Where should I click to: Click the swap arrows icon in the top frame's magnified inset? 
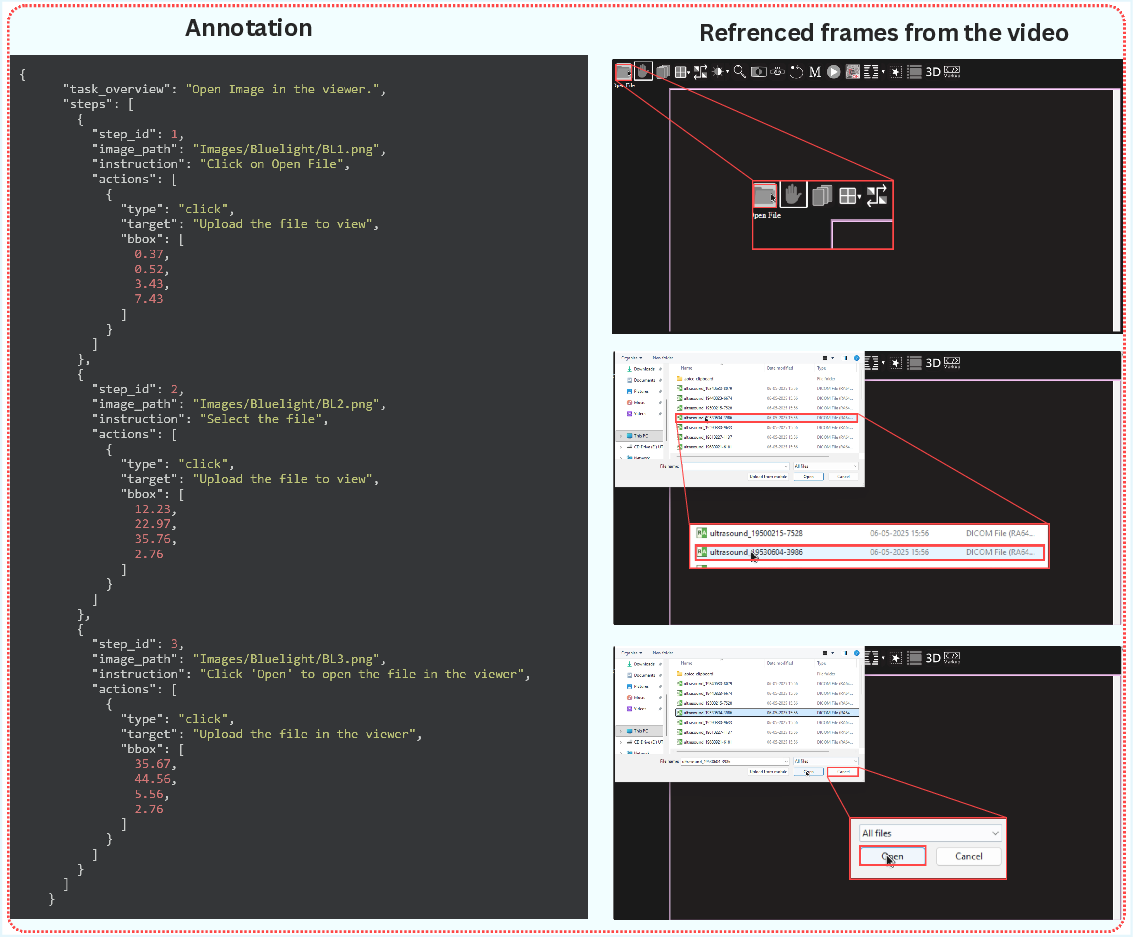(x=876, y=196)
